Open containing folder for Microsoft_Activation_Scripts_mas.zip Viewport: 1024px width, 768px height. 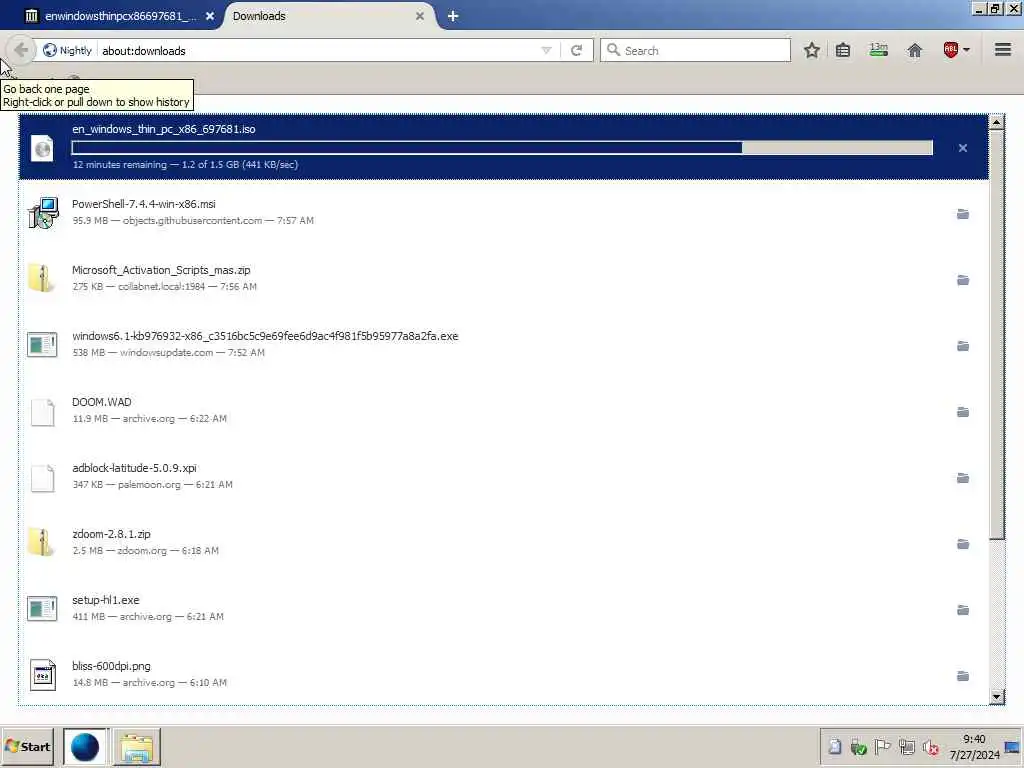[963, 280]
